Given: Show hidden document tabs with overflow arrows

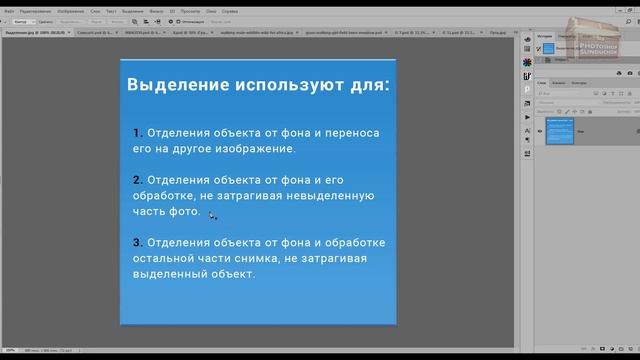Looking at the screenshot, I should (516, 32).
